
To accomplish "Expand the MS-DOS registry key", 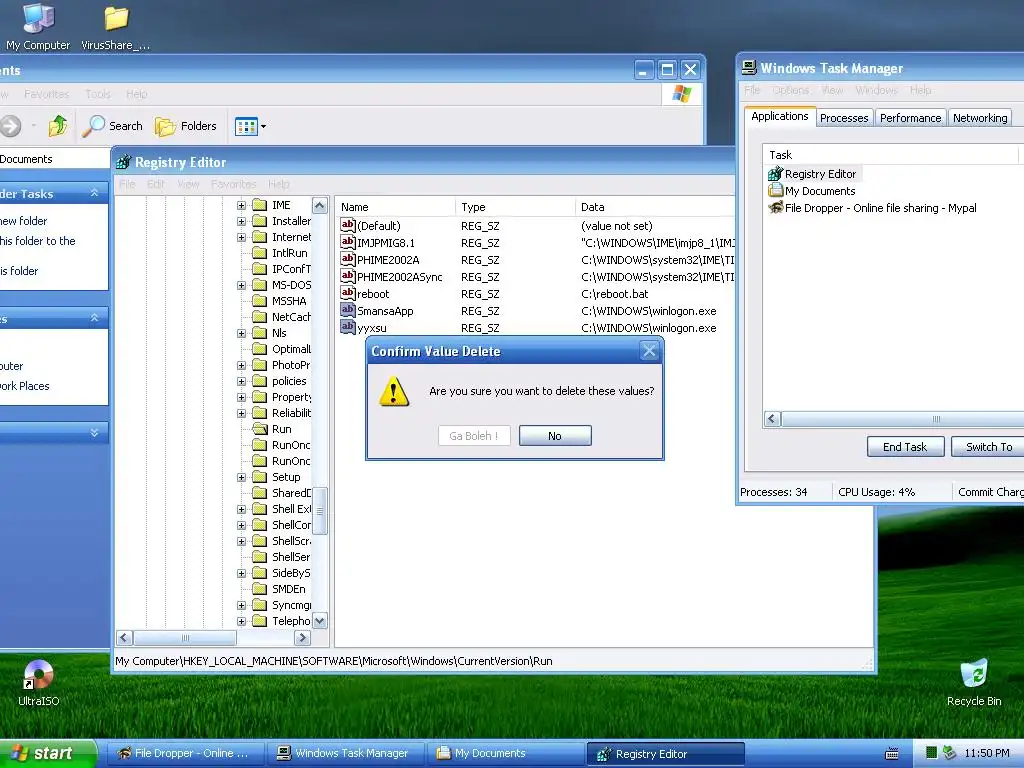I will [x=242, y=285].
